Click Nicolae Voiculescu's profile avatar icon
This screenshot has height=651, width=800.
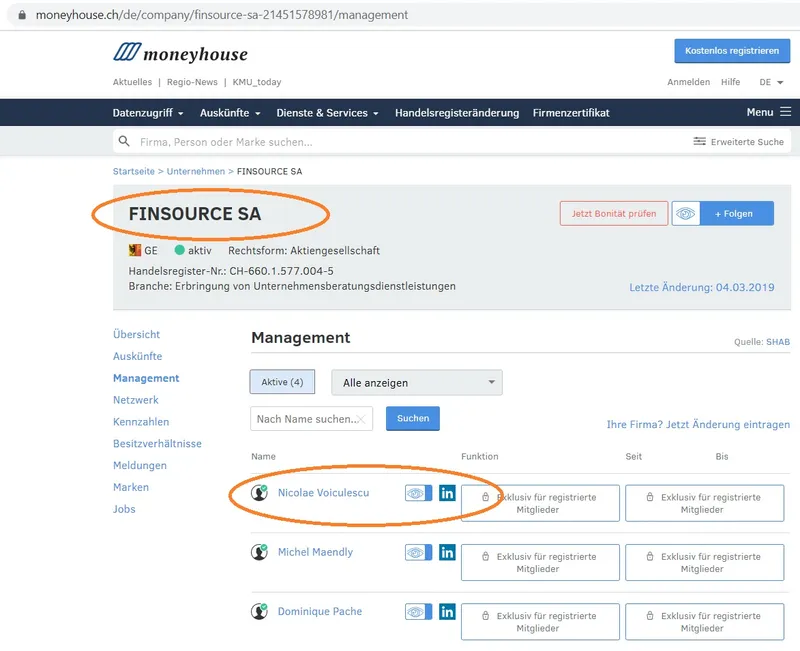pyautogui.click(x=260, y=492)
